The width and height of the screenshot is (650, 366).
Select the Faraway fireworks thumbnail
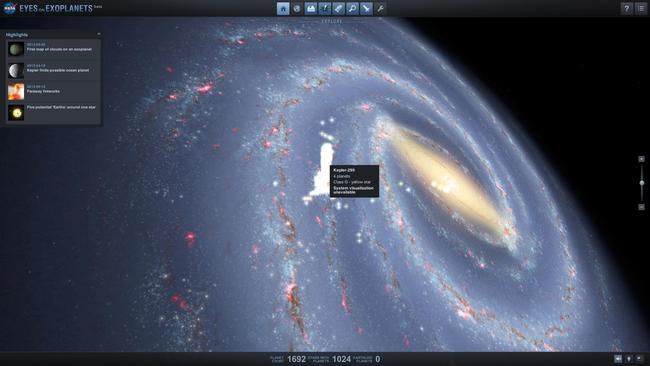click(16, 91)
